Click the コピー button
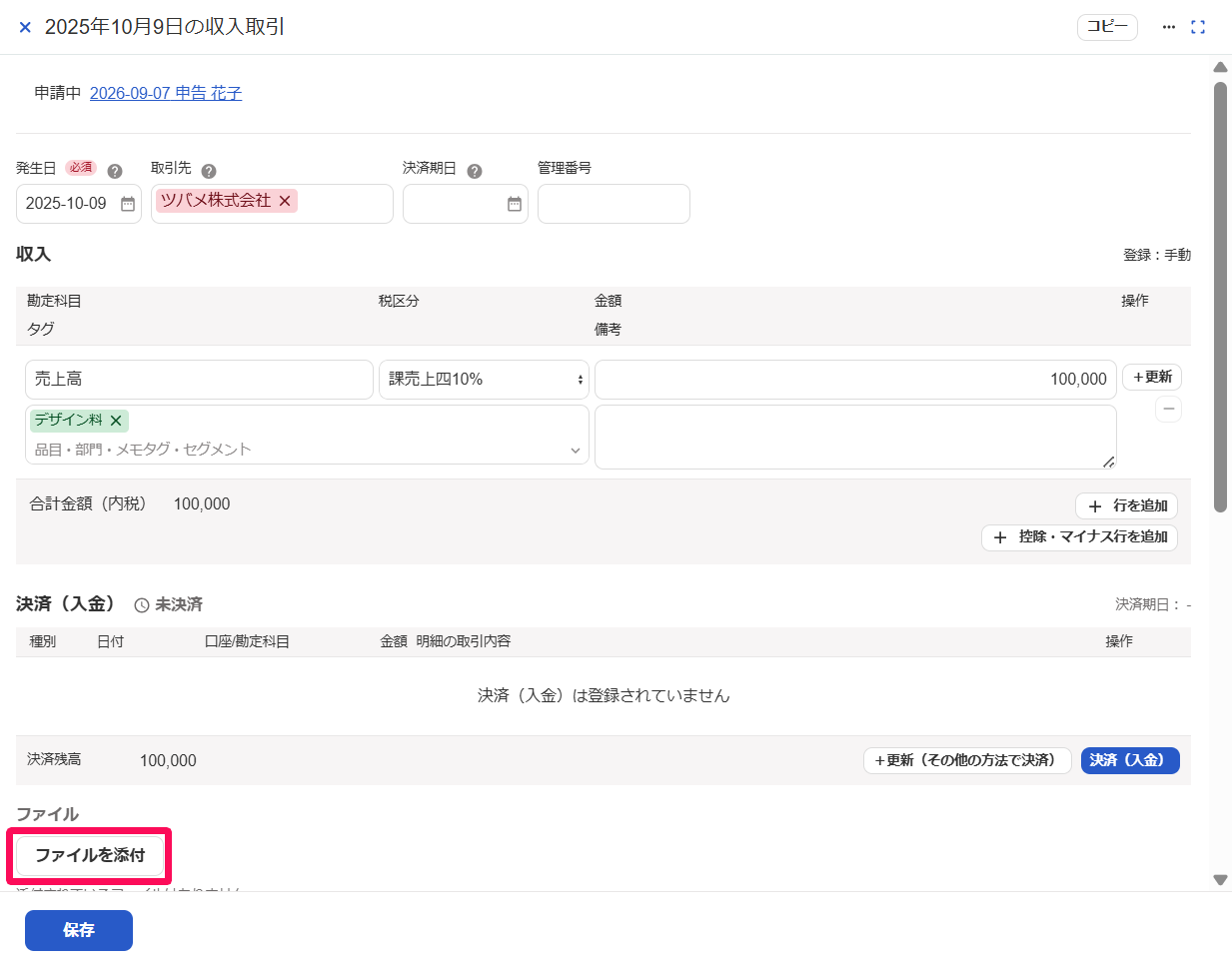1232x971 pixels. (x=1107, y=27)
